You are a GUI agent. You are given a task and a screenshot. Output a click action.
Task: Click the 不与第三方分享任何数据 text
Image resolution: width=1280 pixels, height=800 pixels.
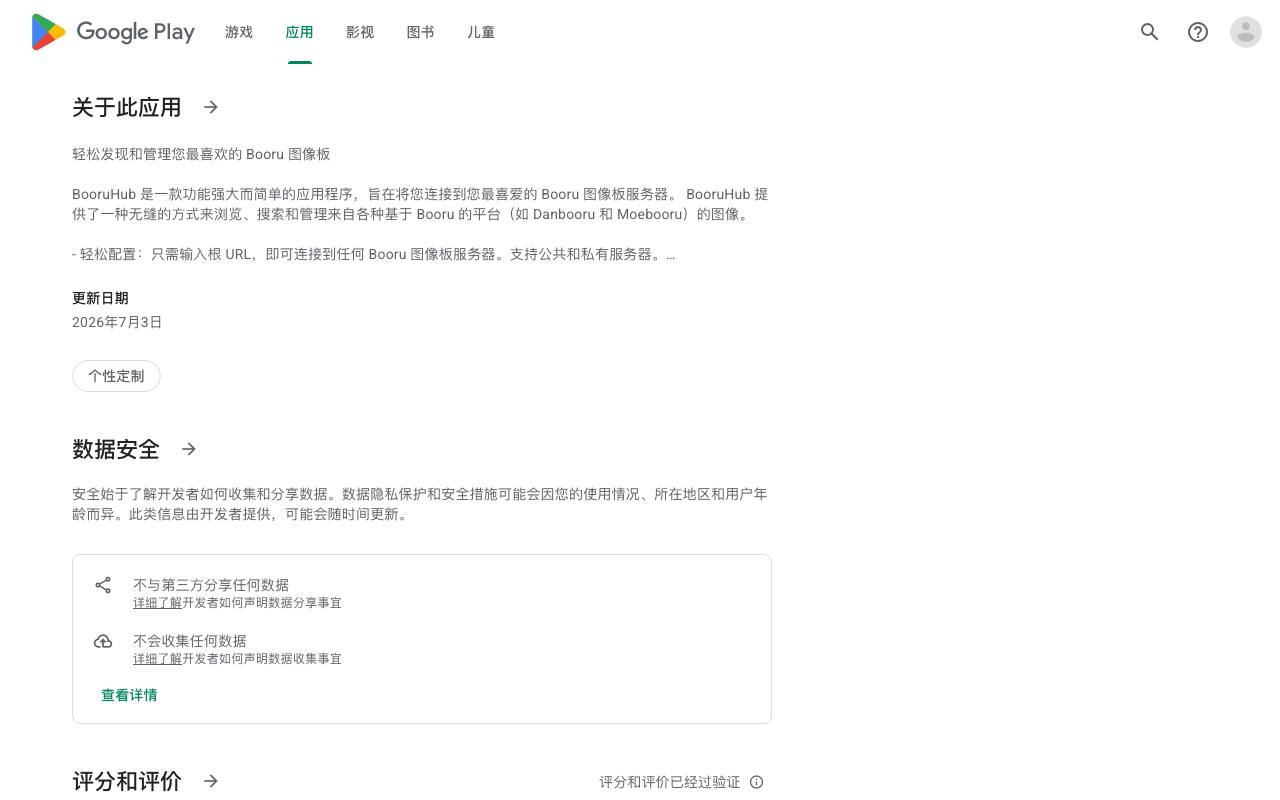pyautogui.click(x=211, y=585)
